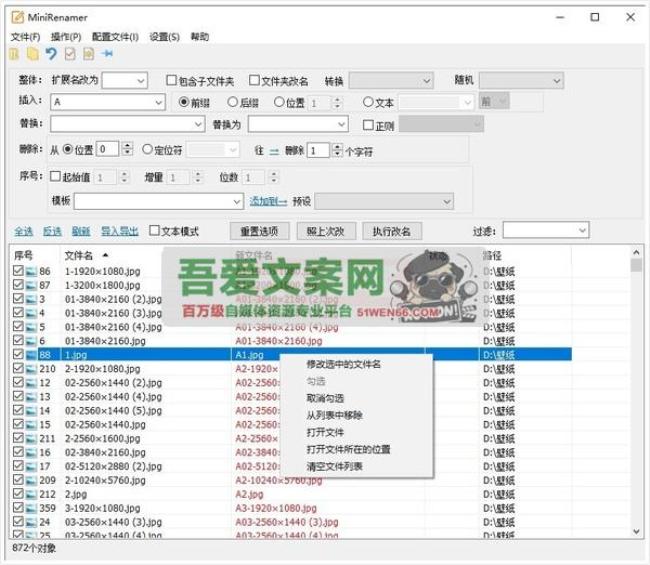Screen dimensions: 650x565
Task: Click image icon of row 02-5120×2880 (2).jpg
Action: (31, 466)
